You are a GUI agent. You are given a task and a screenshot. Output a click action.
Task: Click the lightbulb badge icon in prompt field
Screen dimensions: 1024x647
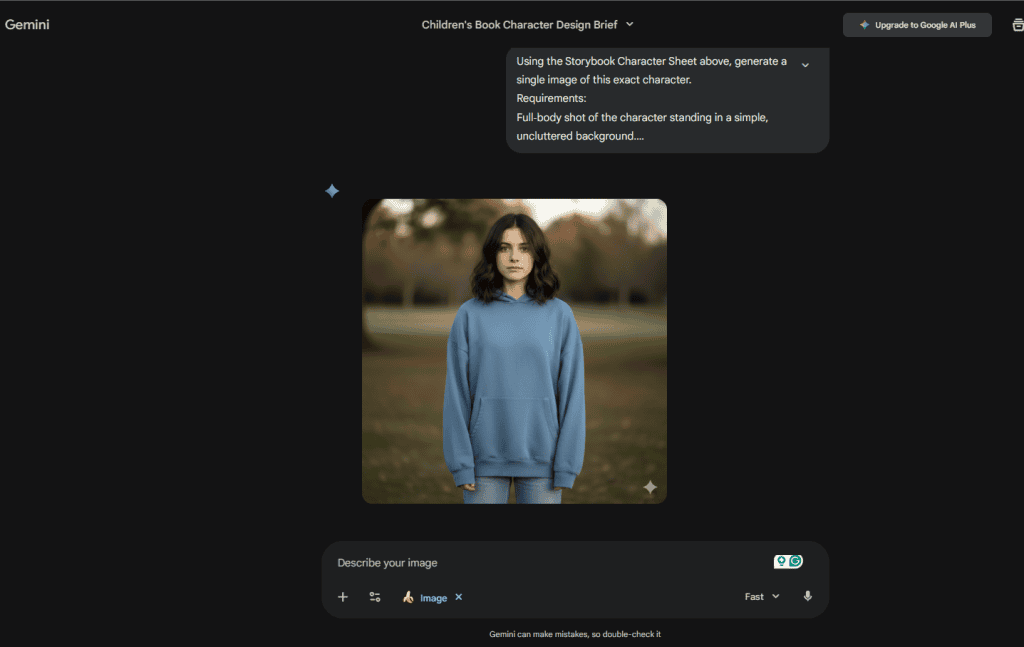780,561
